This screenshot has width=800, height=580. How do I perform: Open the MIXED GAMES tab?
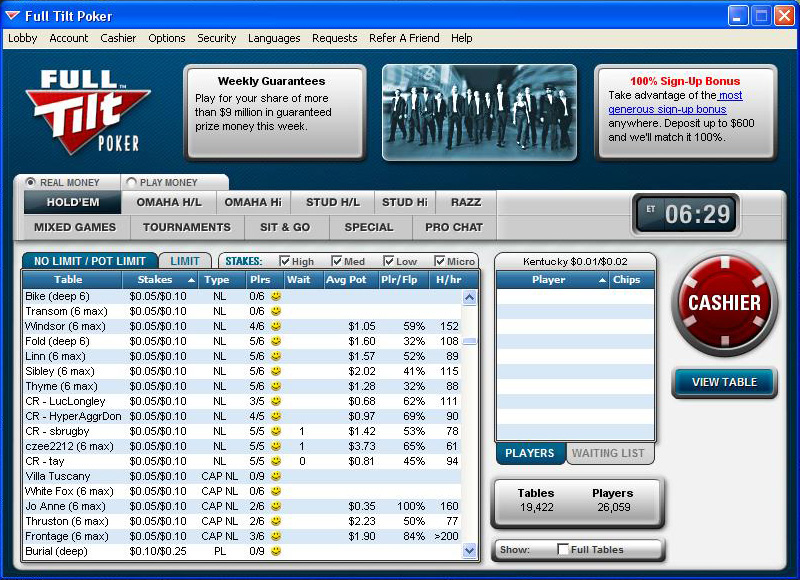tap(75, 228)
